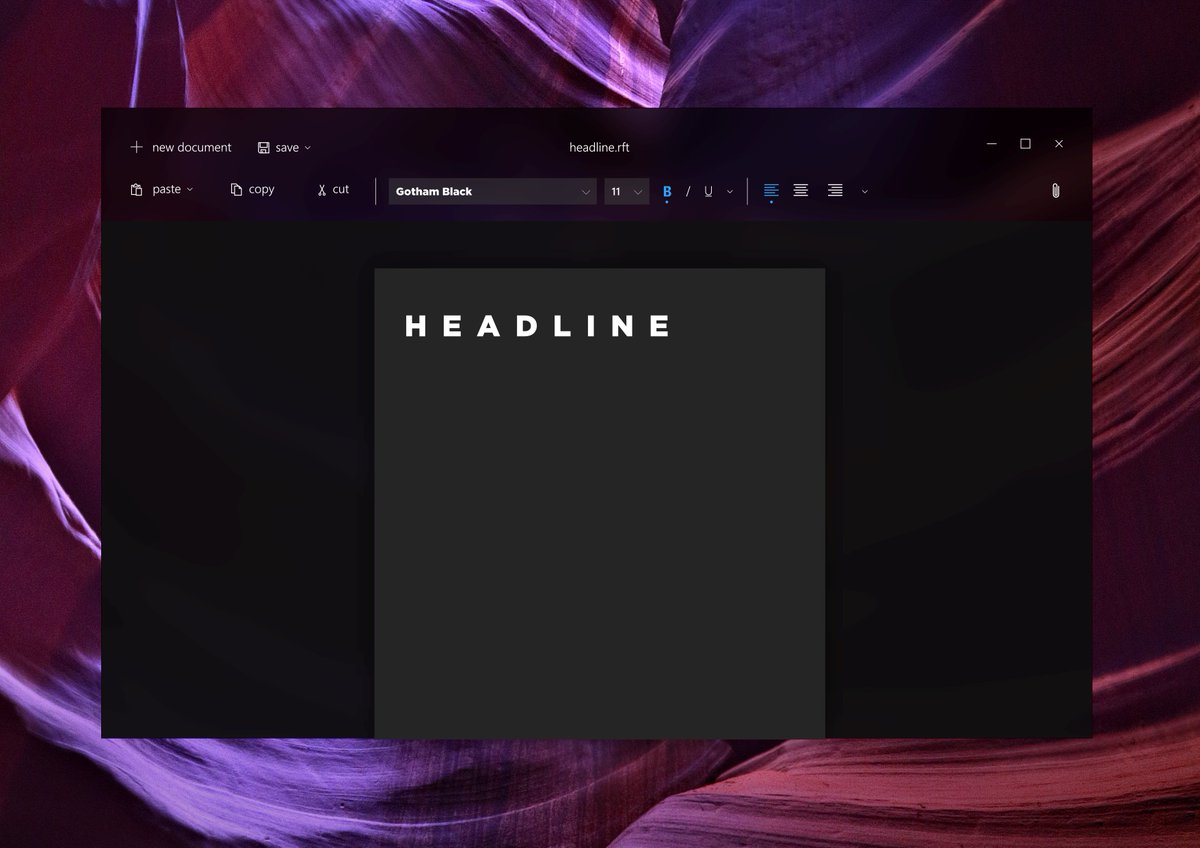Apply italic formatting
This screenshot has width=1200, height=848.
(687, 191)
